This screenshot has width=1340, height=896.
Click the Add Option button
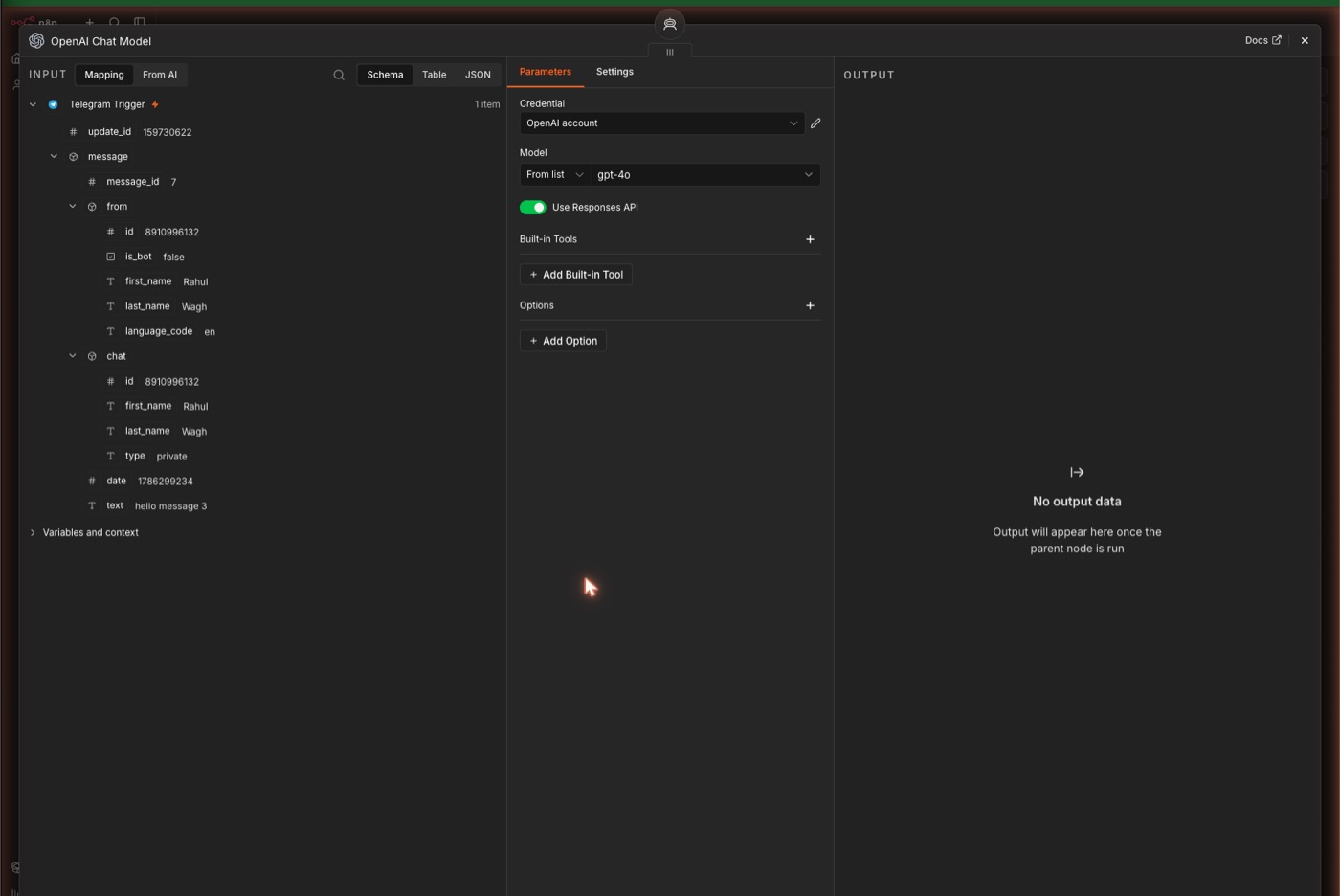563,341
